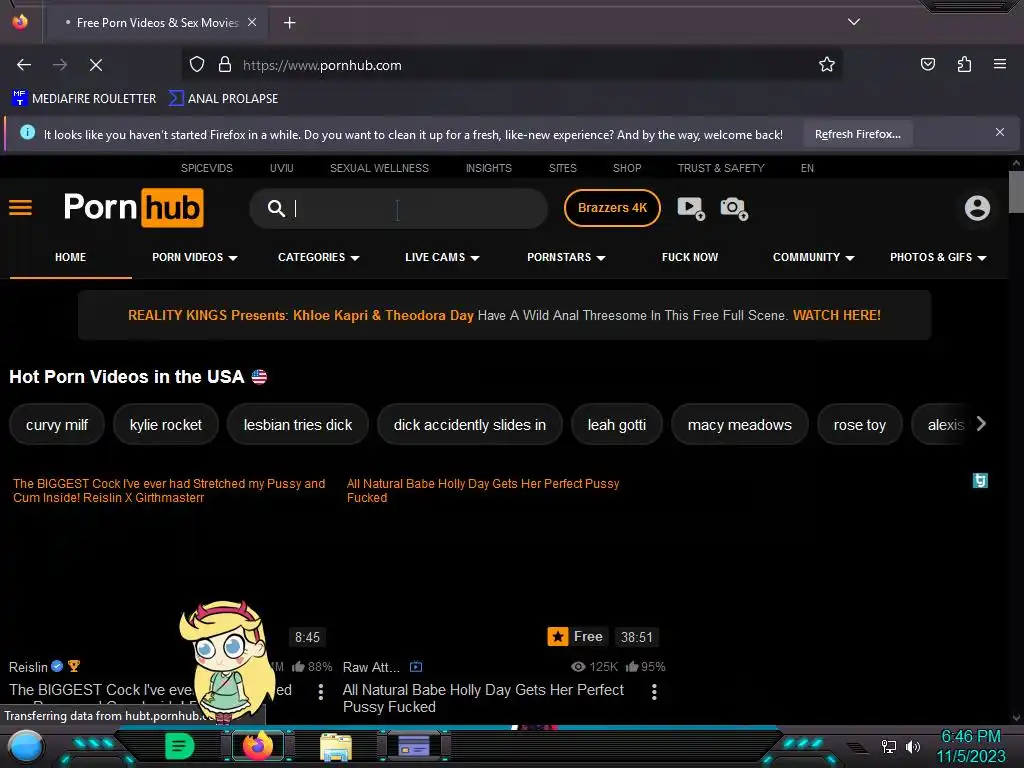The height and width of the screenshot is (768, 1024).
Task: Click the magnifier search icon
Action: click(x=276, y=208)
